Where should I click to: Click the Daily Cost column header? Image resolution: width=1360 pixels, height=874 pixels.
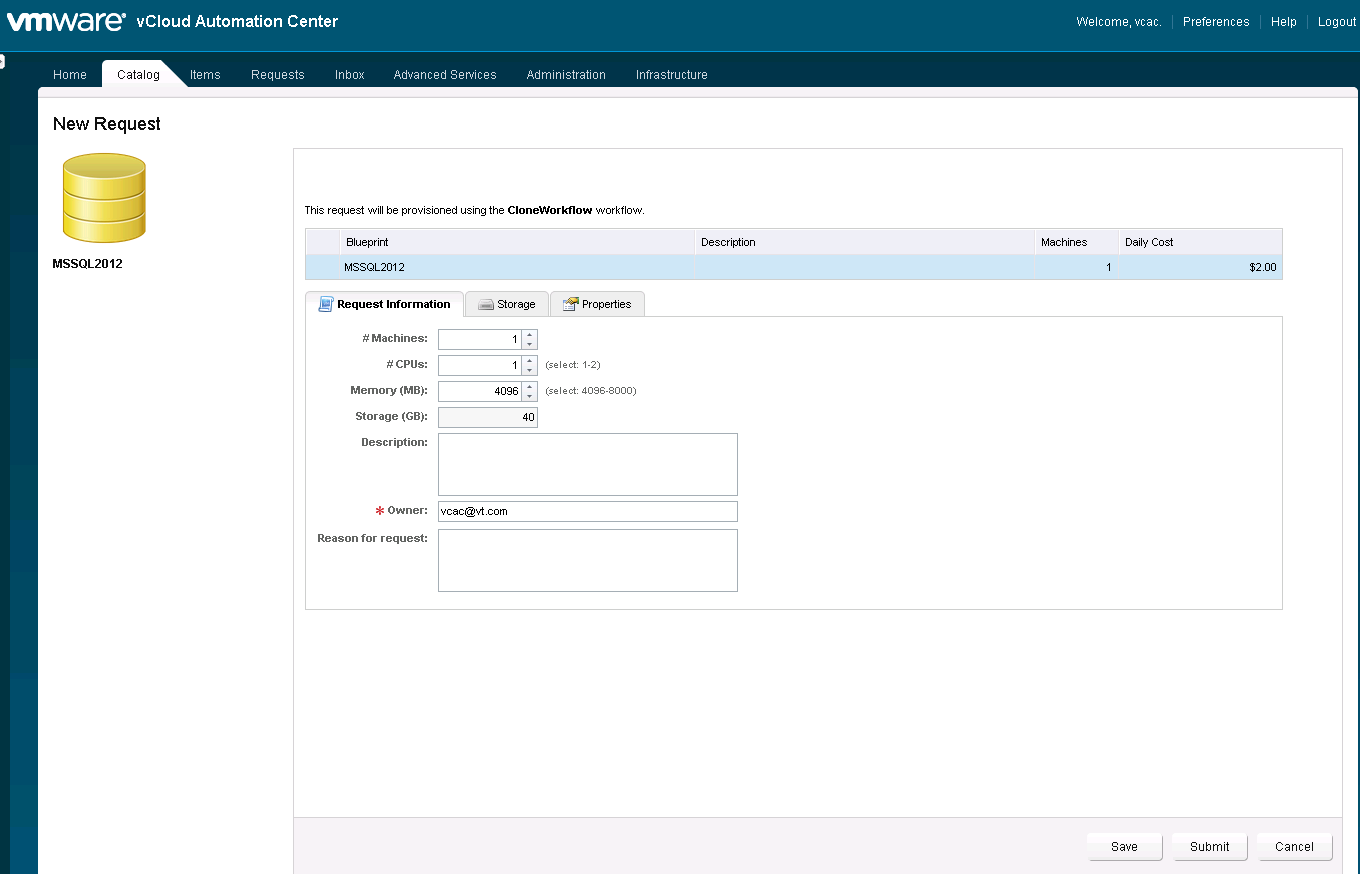pos(1200,242)
